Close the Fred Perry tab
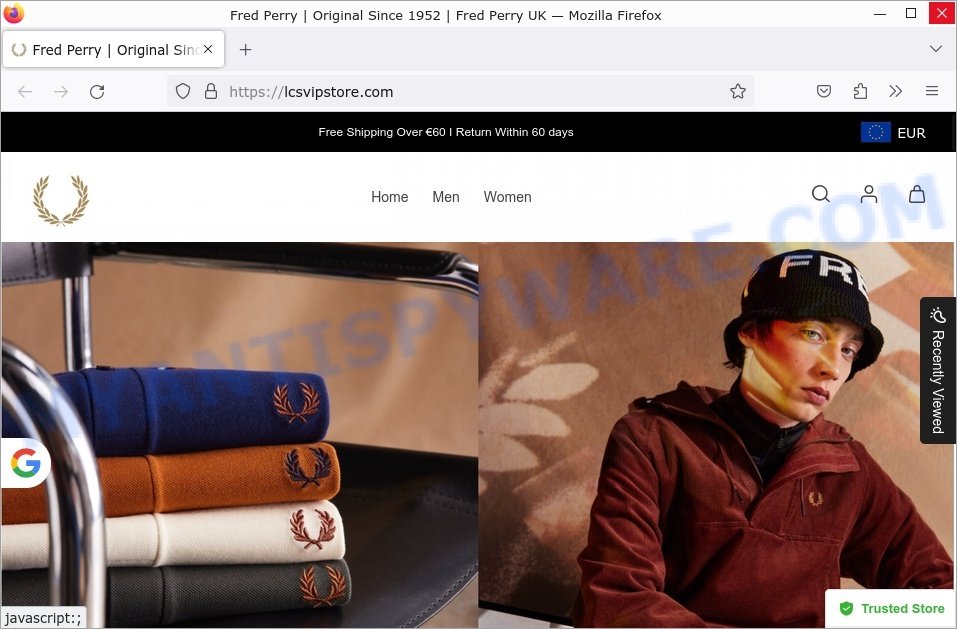This screenshot has height=629, width=957. [x=208, y=49]
